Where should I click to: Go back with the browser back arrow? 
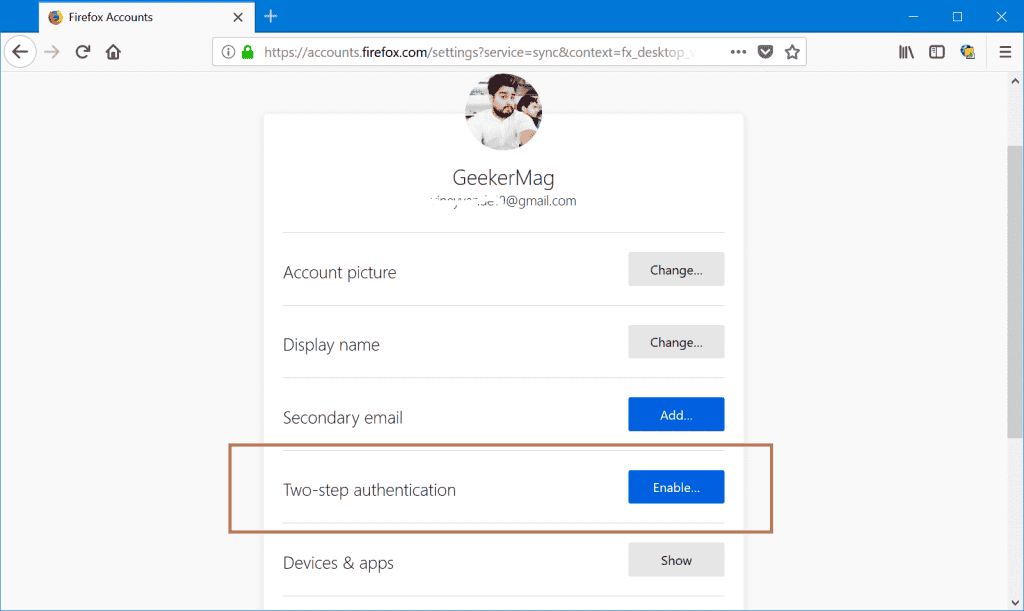(20, 52)
